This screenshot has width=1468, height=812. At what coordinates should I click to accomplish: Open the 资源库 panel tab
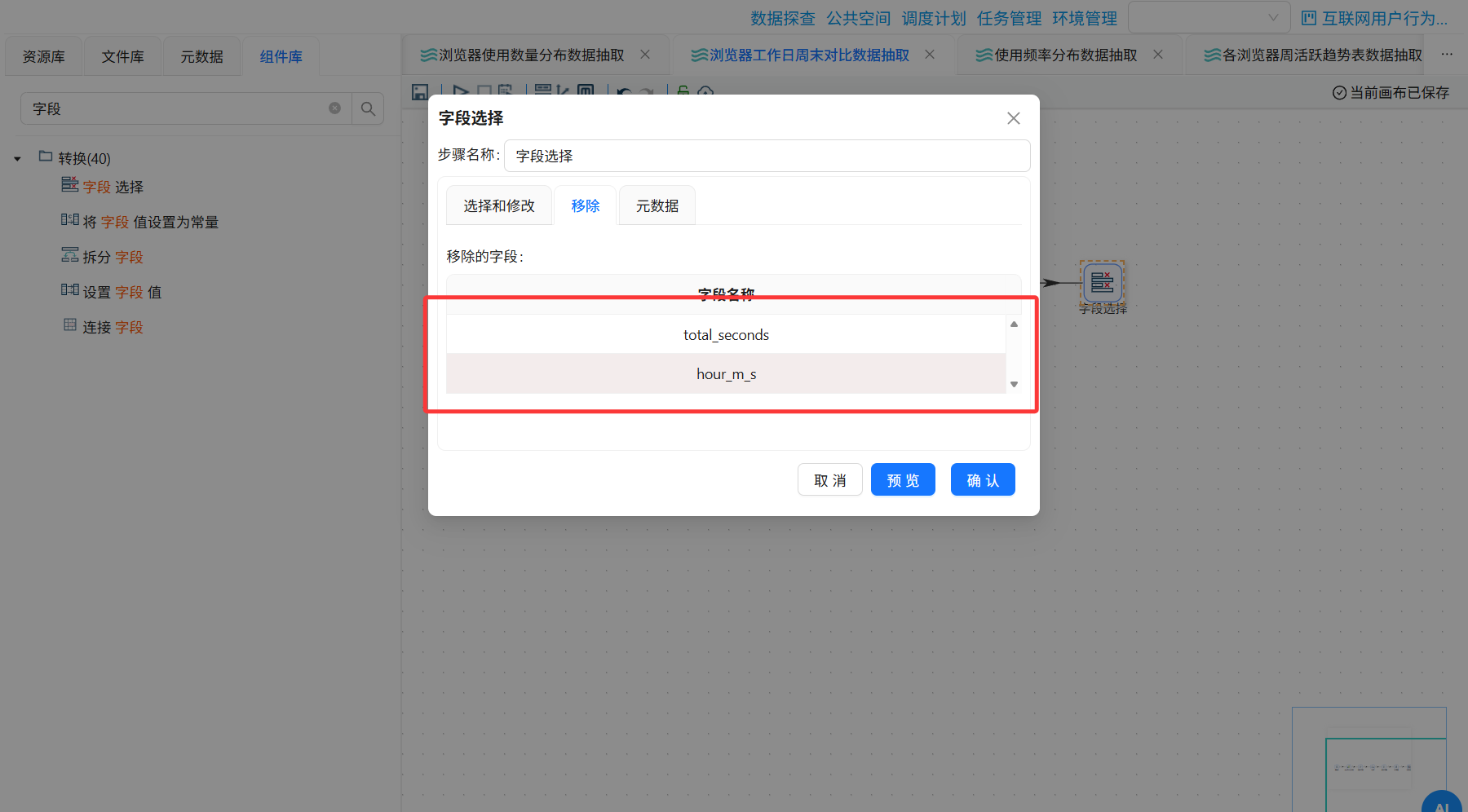pos(43,56)
